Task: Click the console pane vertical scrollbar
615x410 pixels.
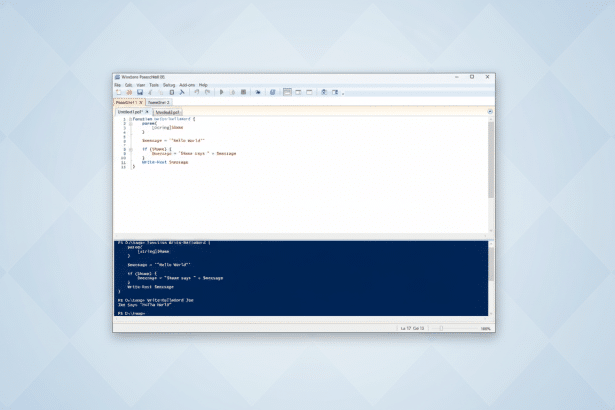Action: pos(491,264)
